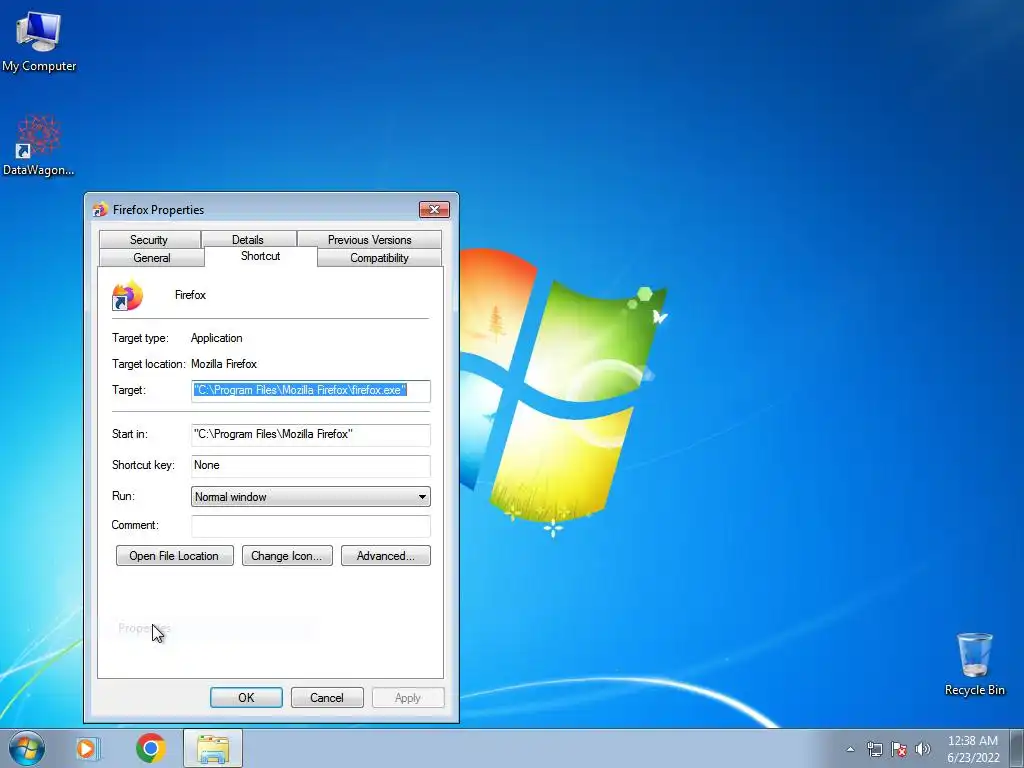Cancel the Firefox Properties dialog
The image size is (1024, 768).
(x=327, y=697)
